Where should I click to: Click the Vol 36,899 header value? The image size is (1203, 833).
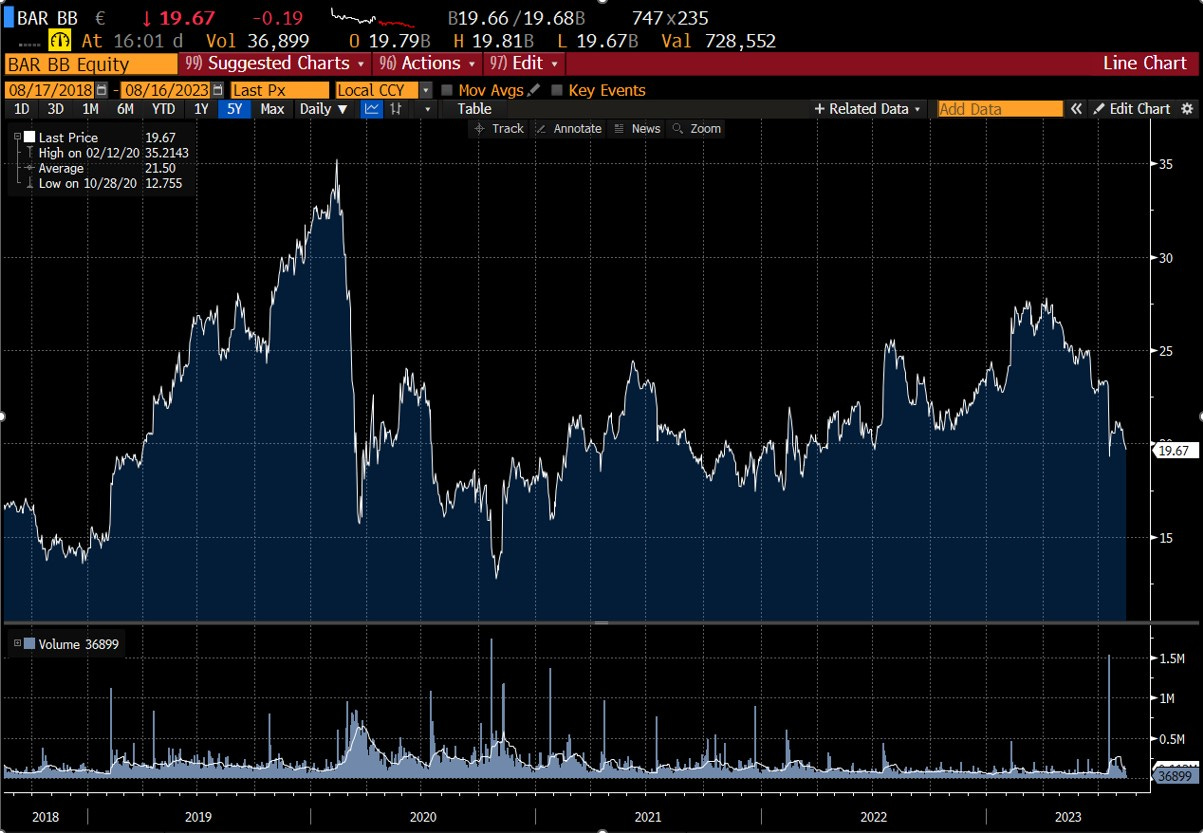pos(257,41)
